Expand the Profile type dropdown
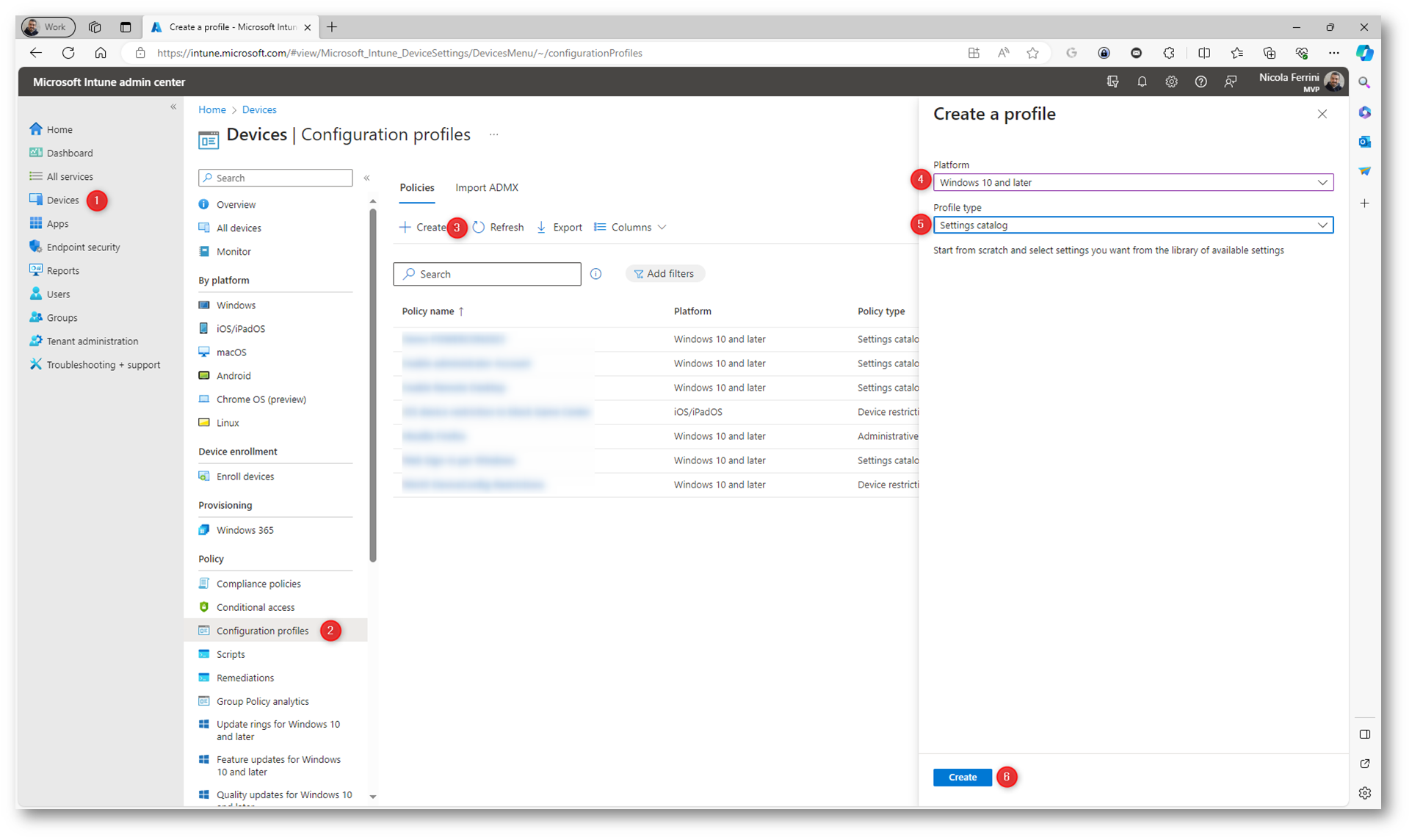Screen dimensions: 1412x840 tap(1132, 225)
